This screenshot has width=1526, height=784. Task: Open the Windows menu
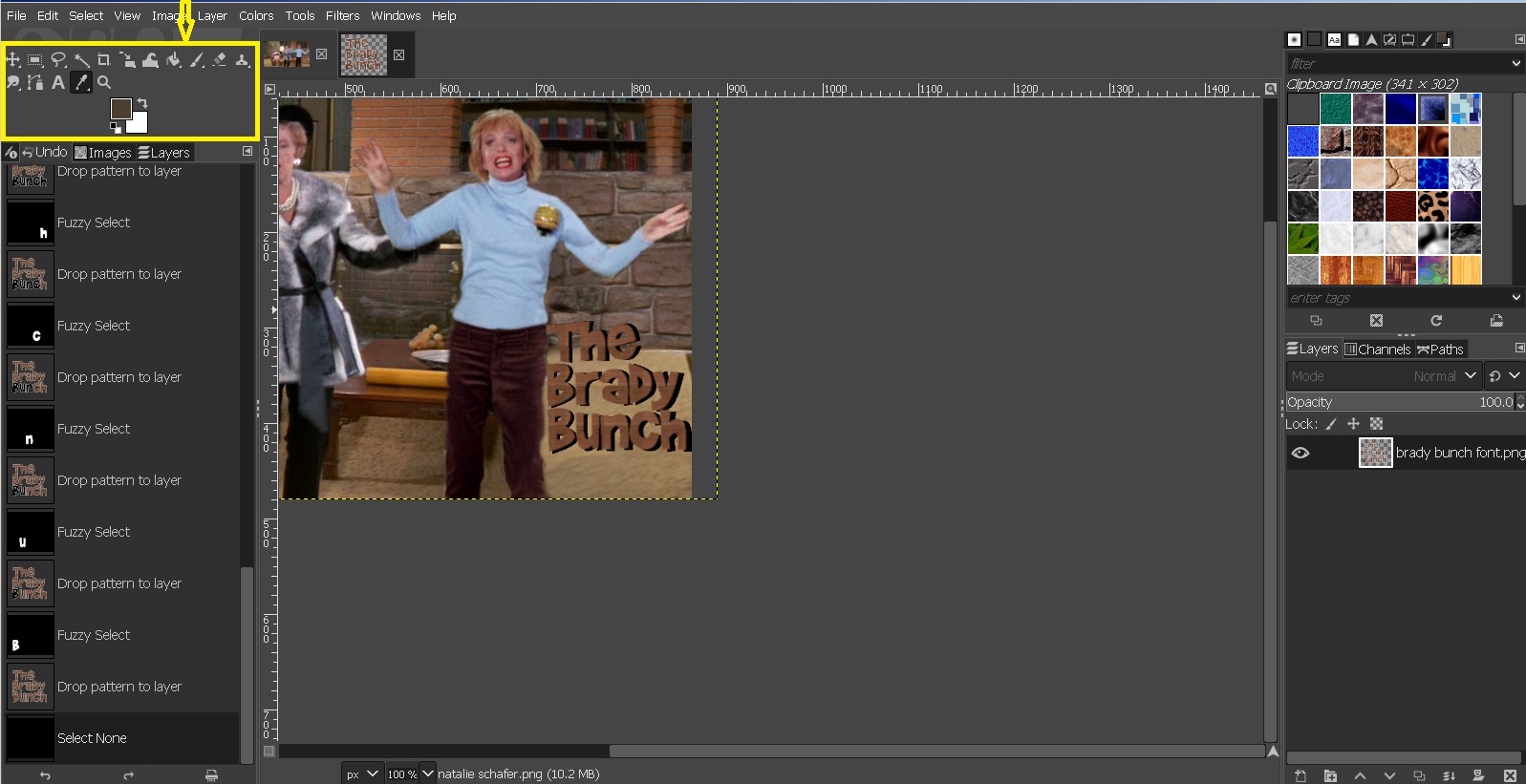coord(396,15)
